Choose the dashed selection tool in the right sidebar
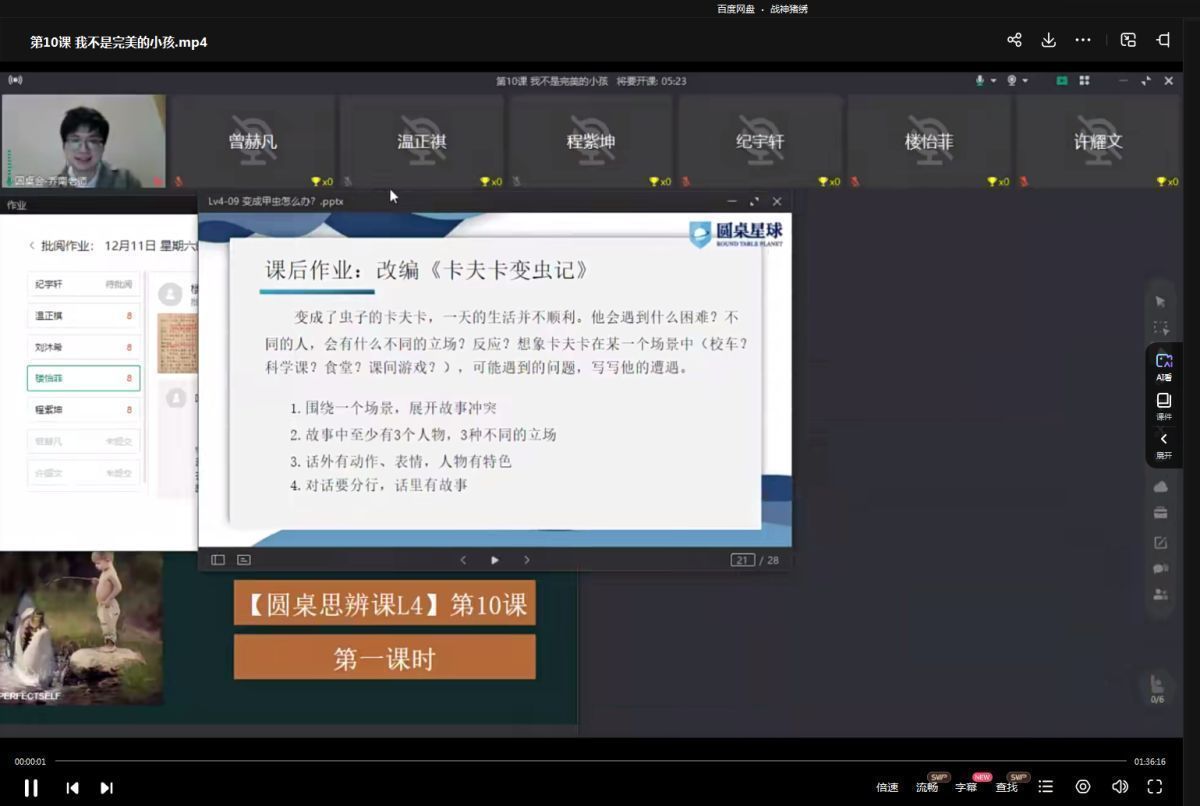1200x806 pixels. click(x=1160, y=328)
